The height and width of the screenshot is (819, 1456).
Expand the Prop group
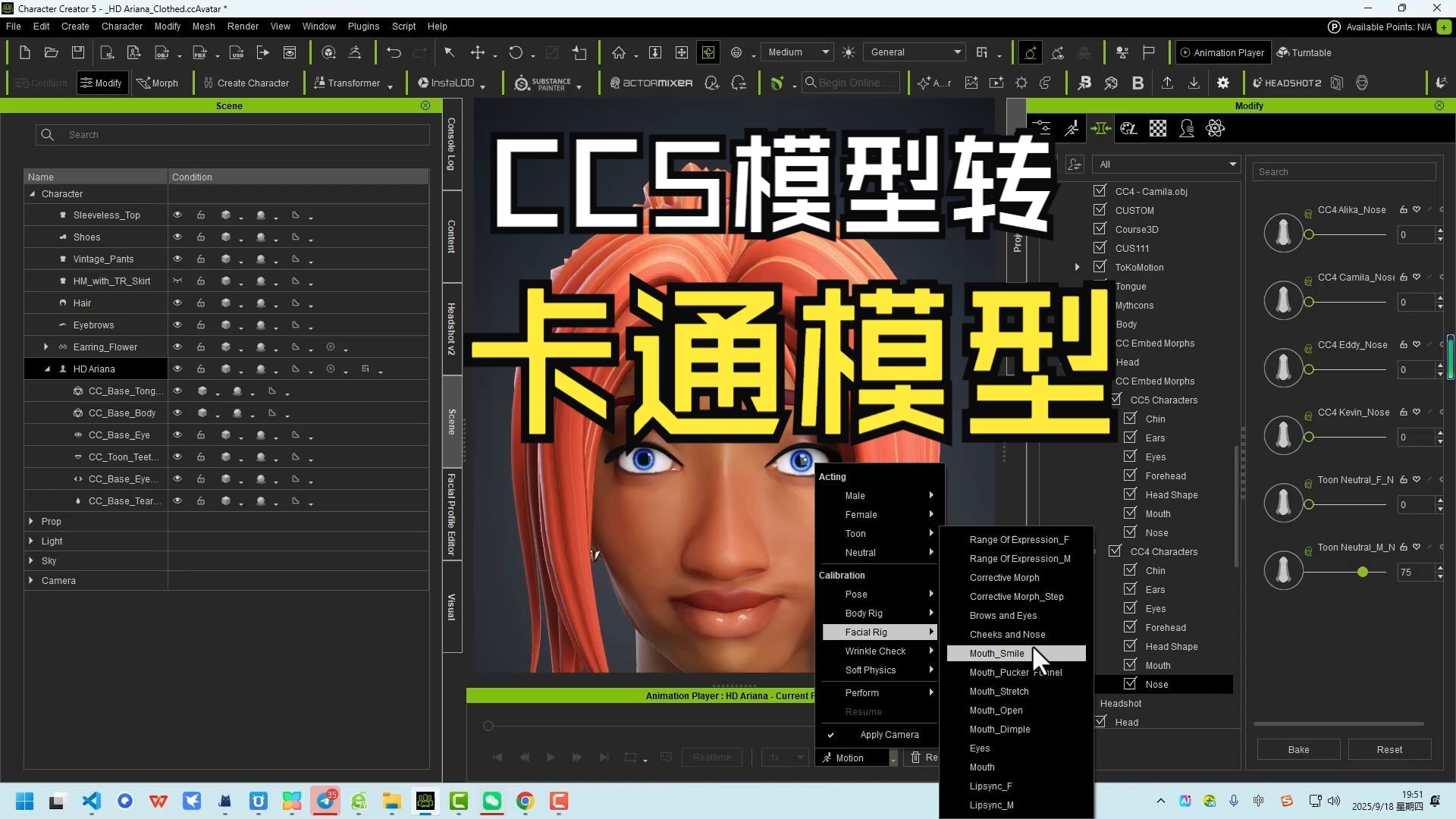pos(31,522)
